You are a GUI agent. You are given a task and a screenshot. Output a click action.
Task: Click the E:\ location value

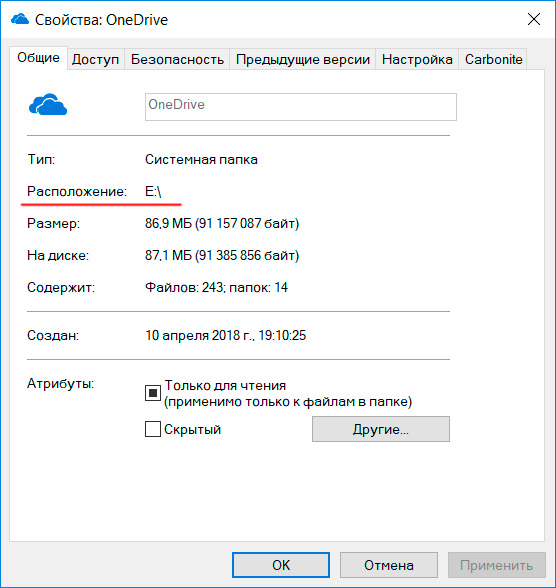pos(153,192)
